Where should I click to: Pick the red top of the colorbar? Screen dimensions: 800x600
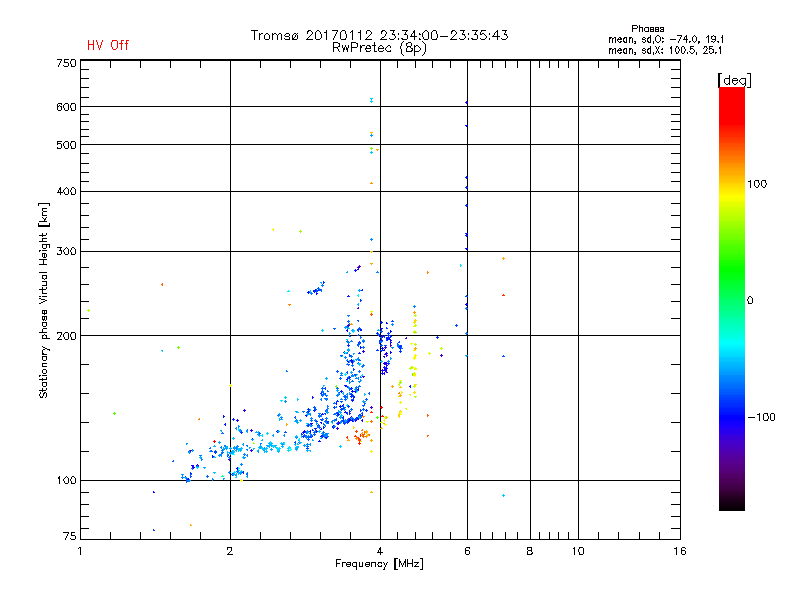click(731, 93)
